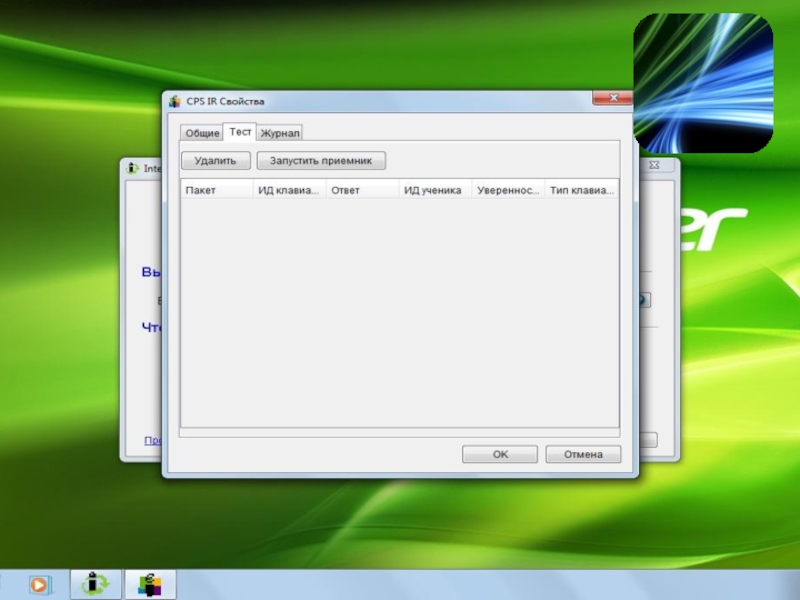Select the Тест tab
The width and height of the screenshot is (800, 600).
240,132
